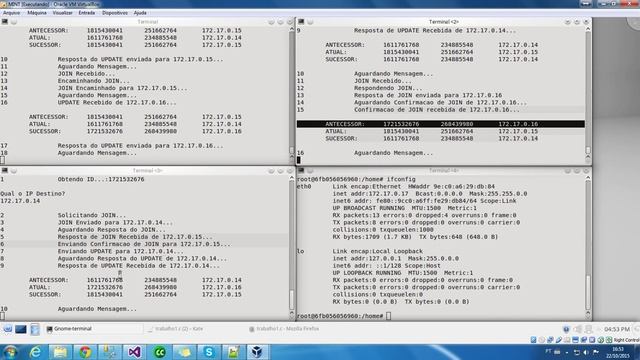This screenshot has width=640, height=360.
Task: Open the Arquivo menu
Action: click(11, 13)
